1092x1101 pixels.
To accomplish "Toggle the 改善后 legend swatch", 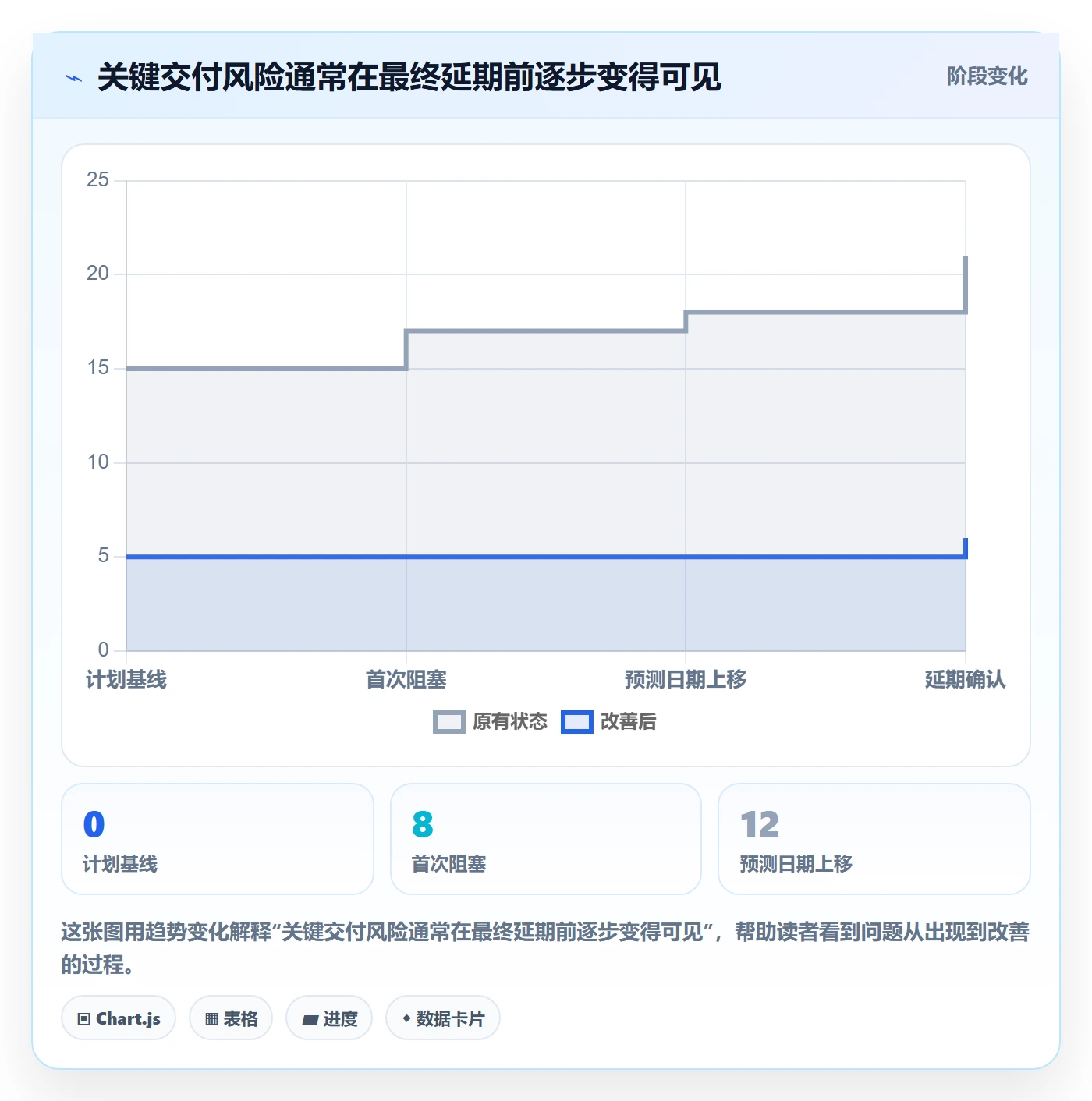I will pyautogui.click(x=577, y=722).
